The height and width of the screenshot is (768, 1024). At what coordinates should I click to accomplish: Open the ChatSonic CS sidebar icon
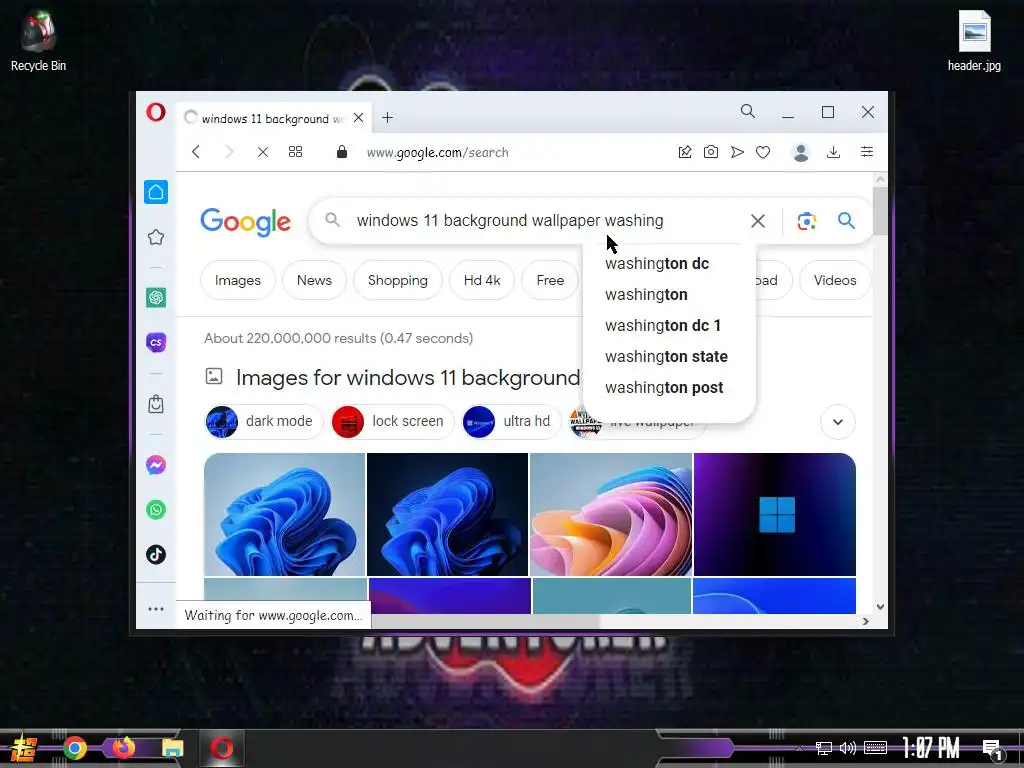pos(155,342)
